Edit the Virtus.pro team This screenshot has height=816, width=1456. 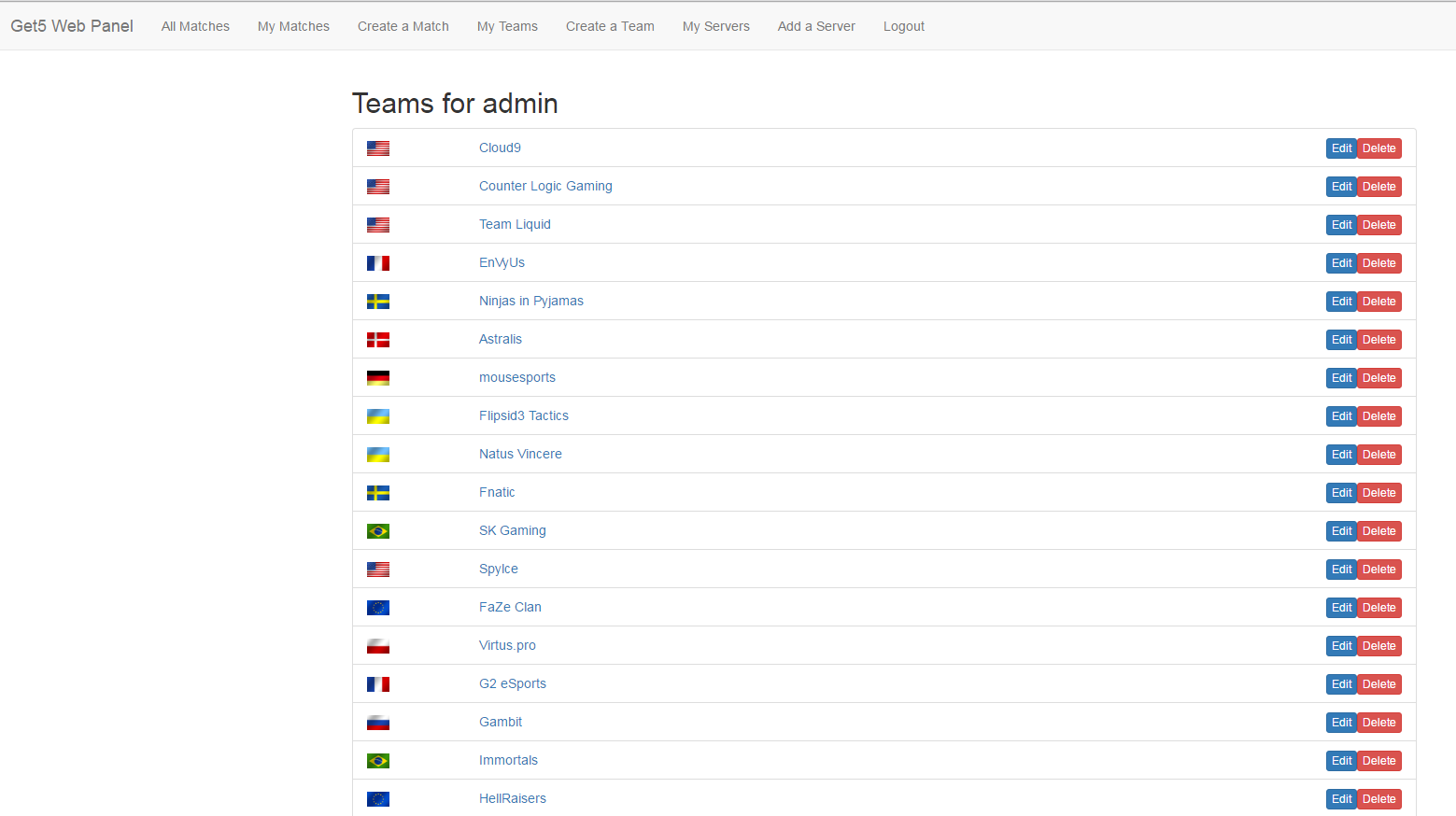(1341, 646)
